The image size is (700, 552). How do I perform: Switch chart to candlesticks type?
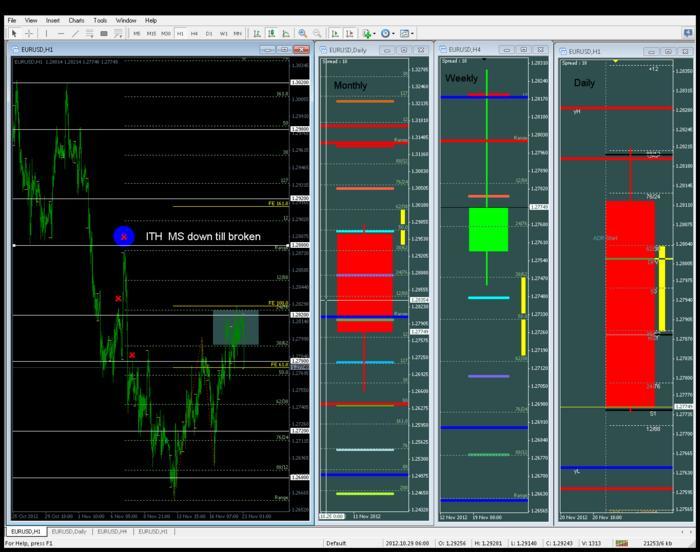point(271,33)
